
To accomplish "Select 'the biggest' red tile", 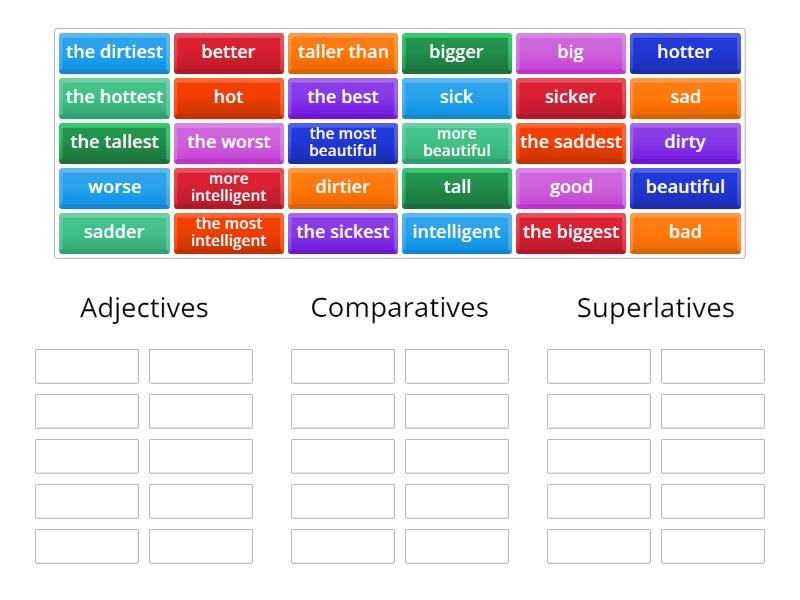I will 571,233.
